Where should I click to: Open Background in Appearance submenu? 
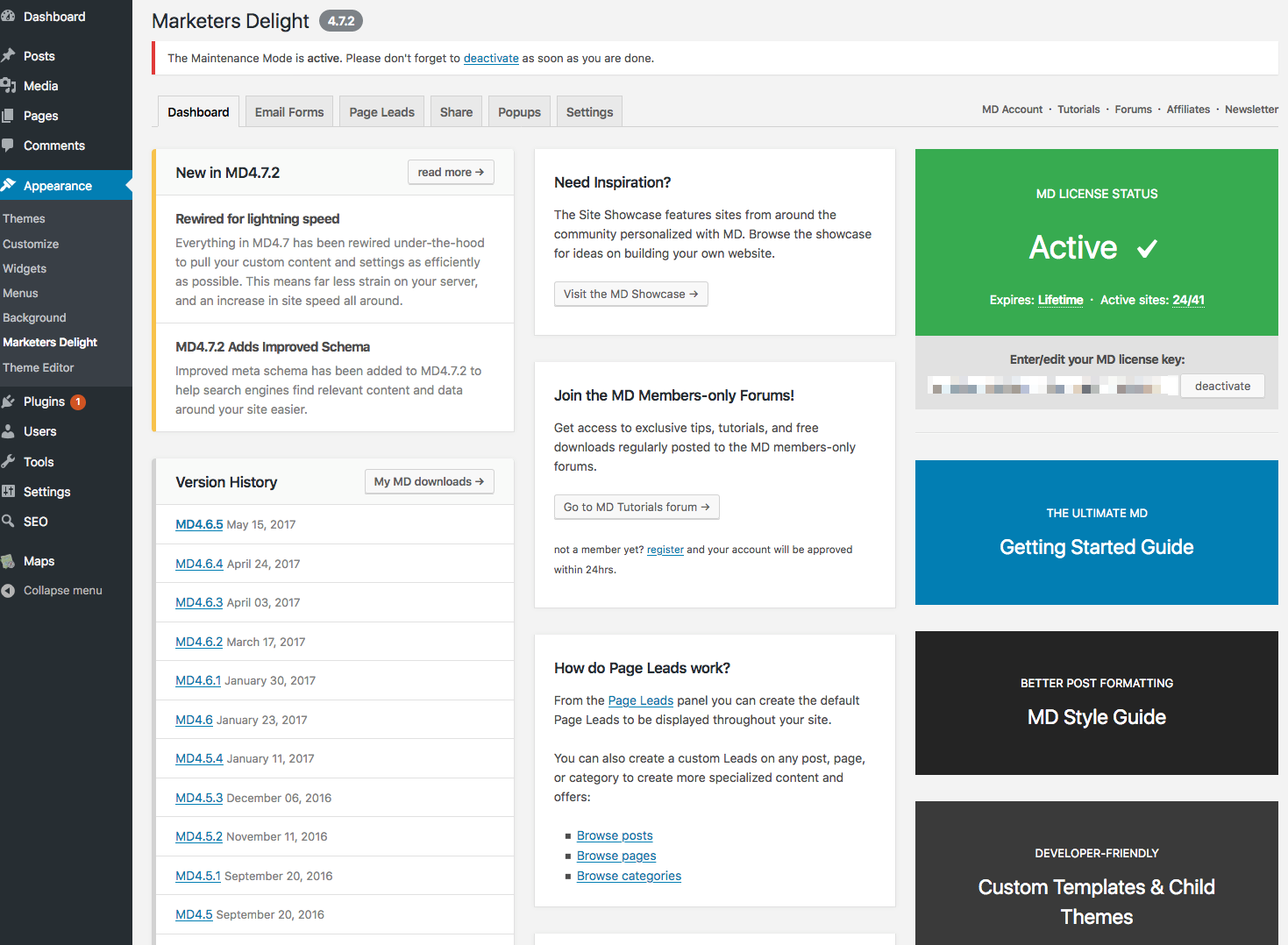(x=34, y=317)
